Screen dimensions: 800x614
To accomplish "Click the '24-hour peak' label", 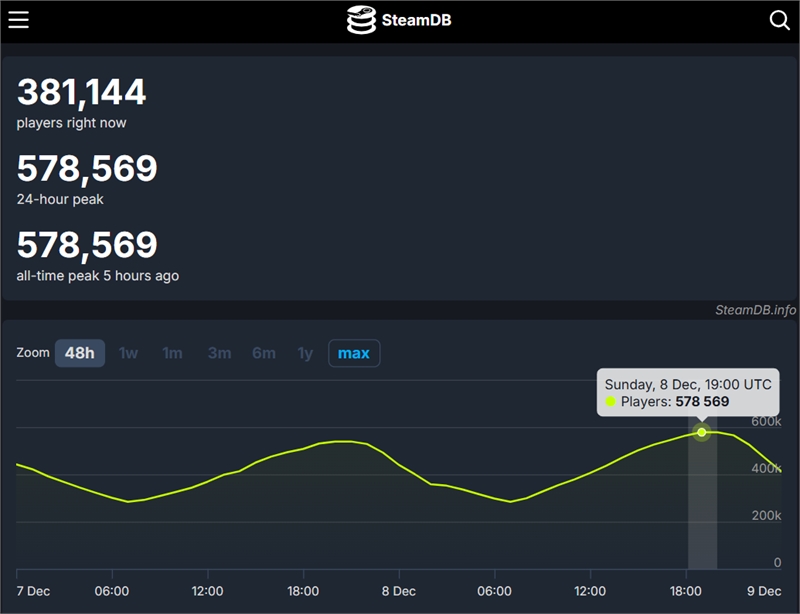I will [60, 199].
